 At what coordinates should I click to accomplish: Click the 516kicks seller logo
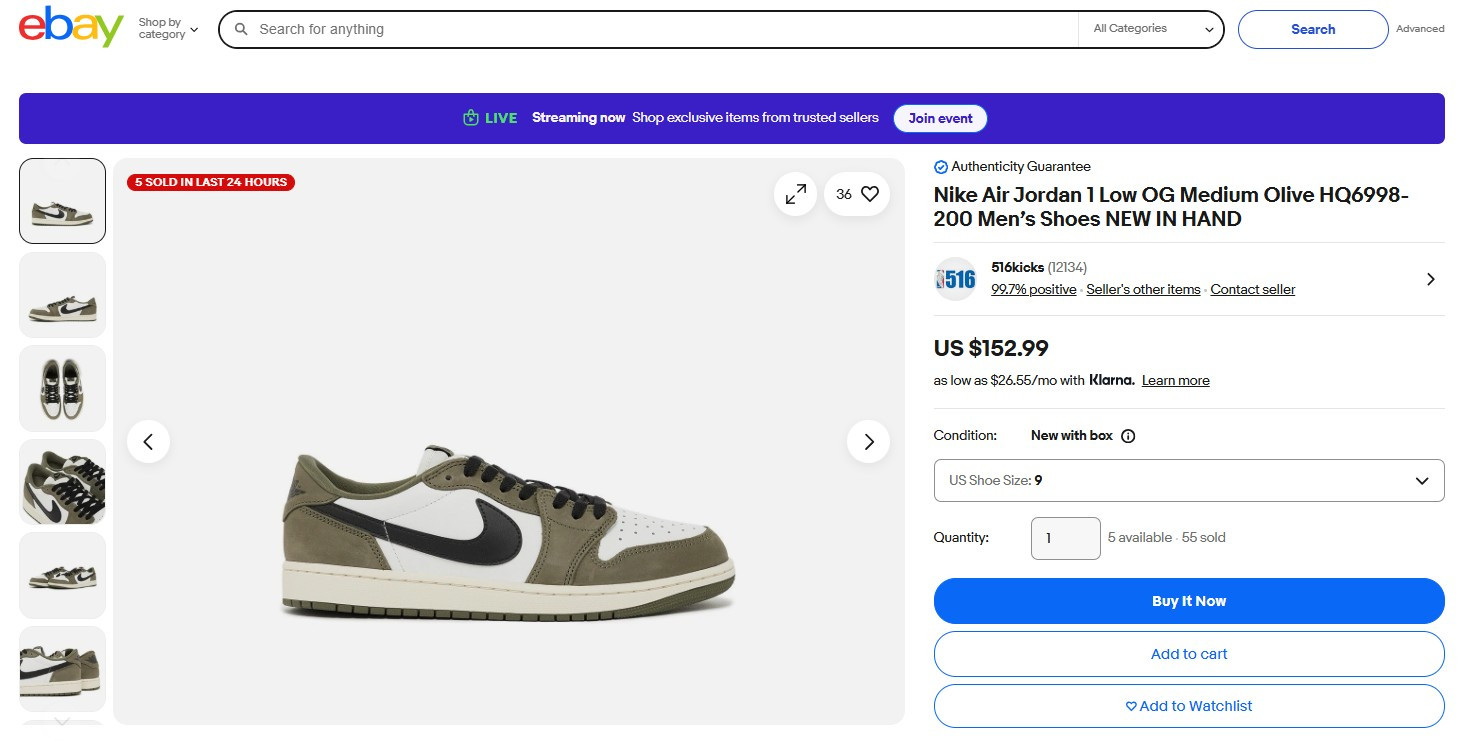click(955, 279)
